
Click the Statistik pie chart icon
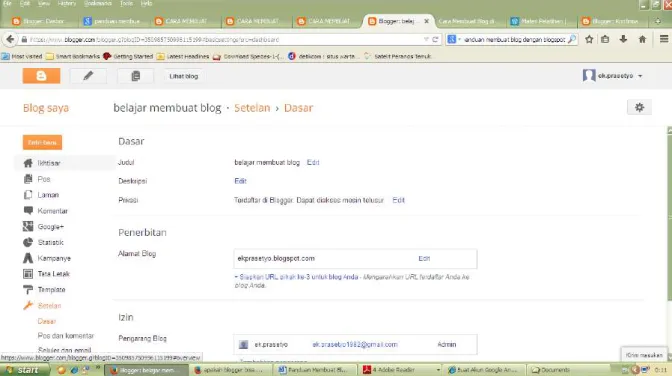(28, 242)
